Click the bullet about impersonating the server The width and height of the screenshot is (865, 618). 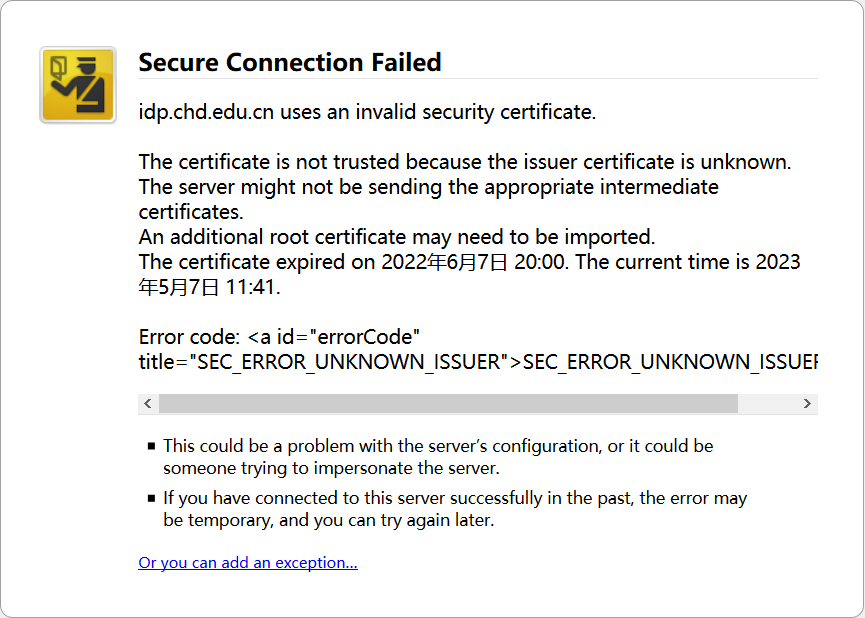(438, 457)
